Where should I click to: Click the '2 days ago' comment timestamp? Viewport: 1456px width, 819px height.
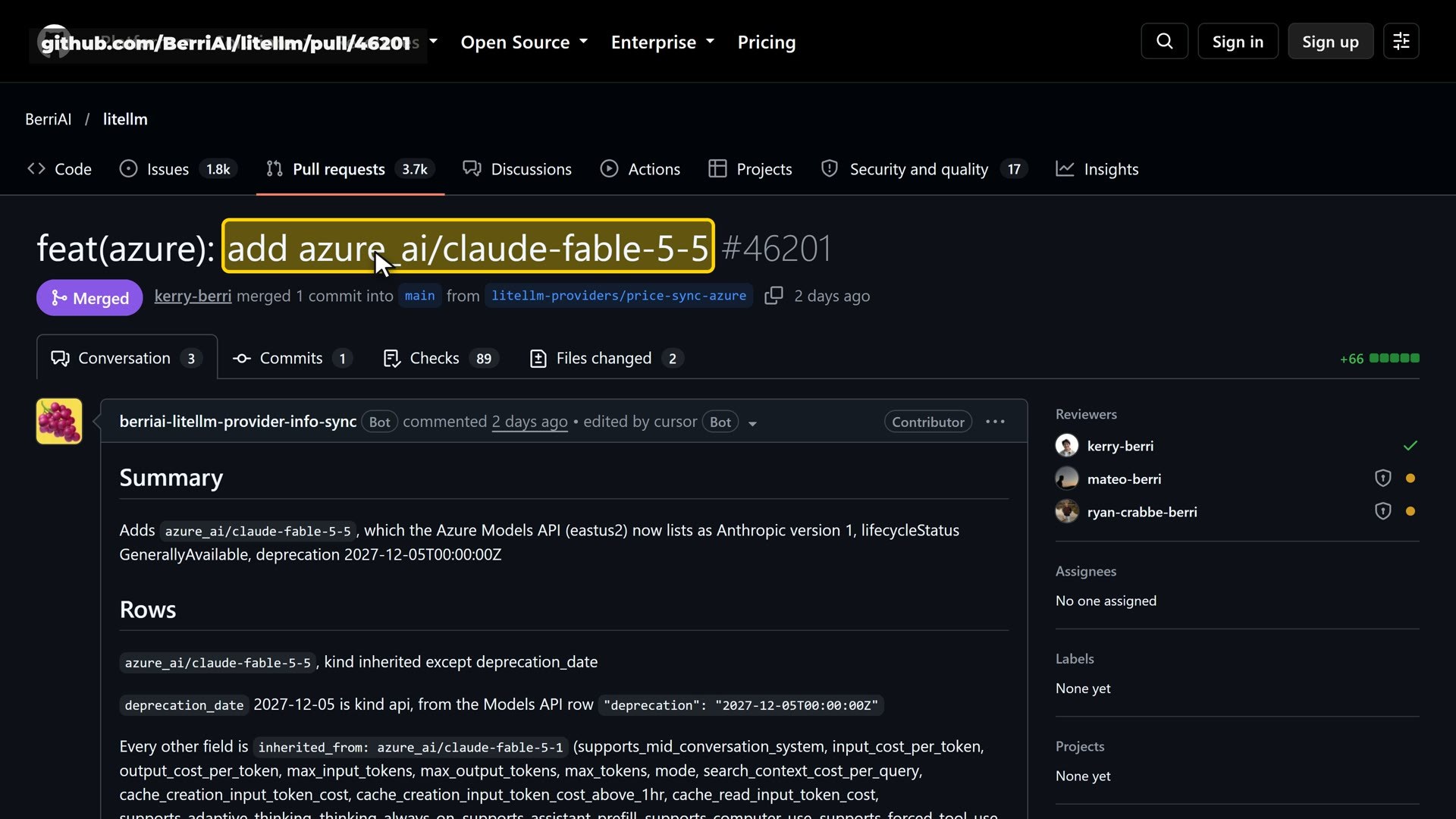(529, 422)
